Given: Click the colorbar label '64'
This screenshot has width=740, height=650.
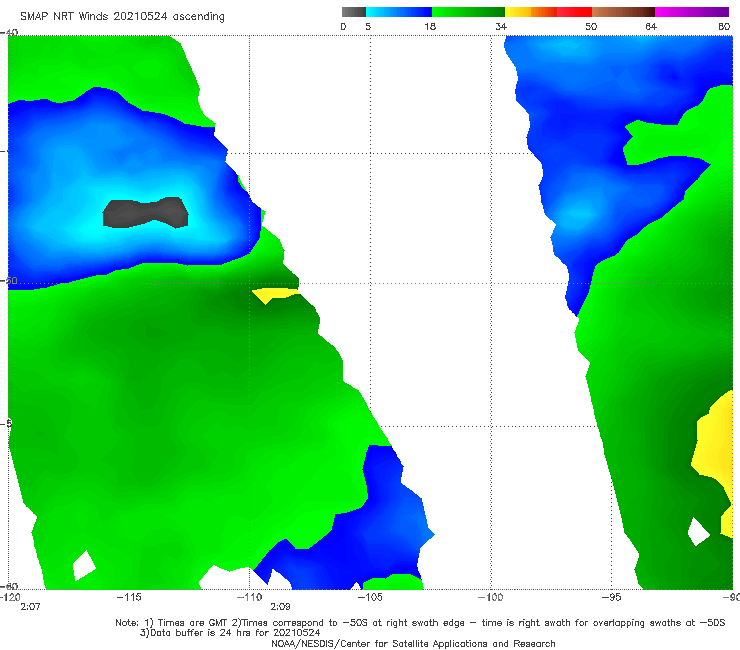Looking at the screenshot, I should (651, 27).
